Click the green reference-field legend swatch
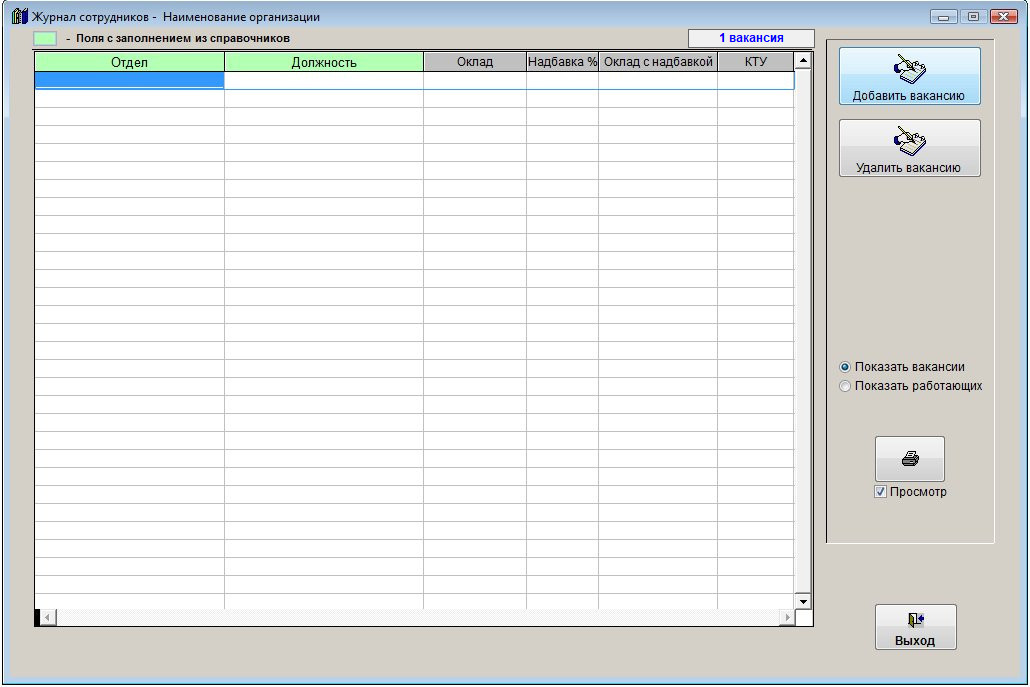Image resolution: width=1030 pixels, height=687 pixels. pos(45,38)
